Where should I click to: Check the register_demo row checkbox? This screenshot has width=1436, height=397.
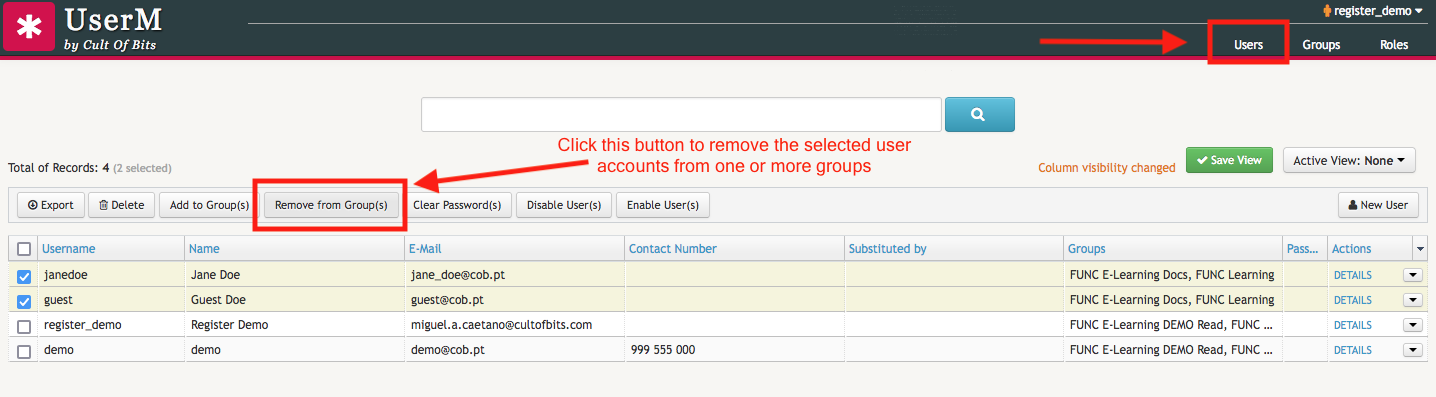pyautogui.click(x=24, y=326)
